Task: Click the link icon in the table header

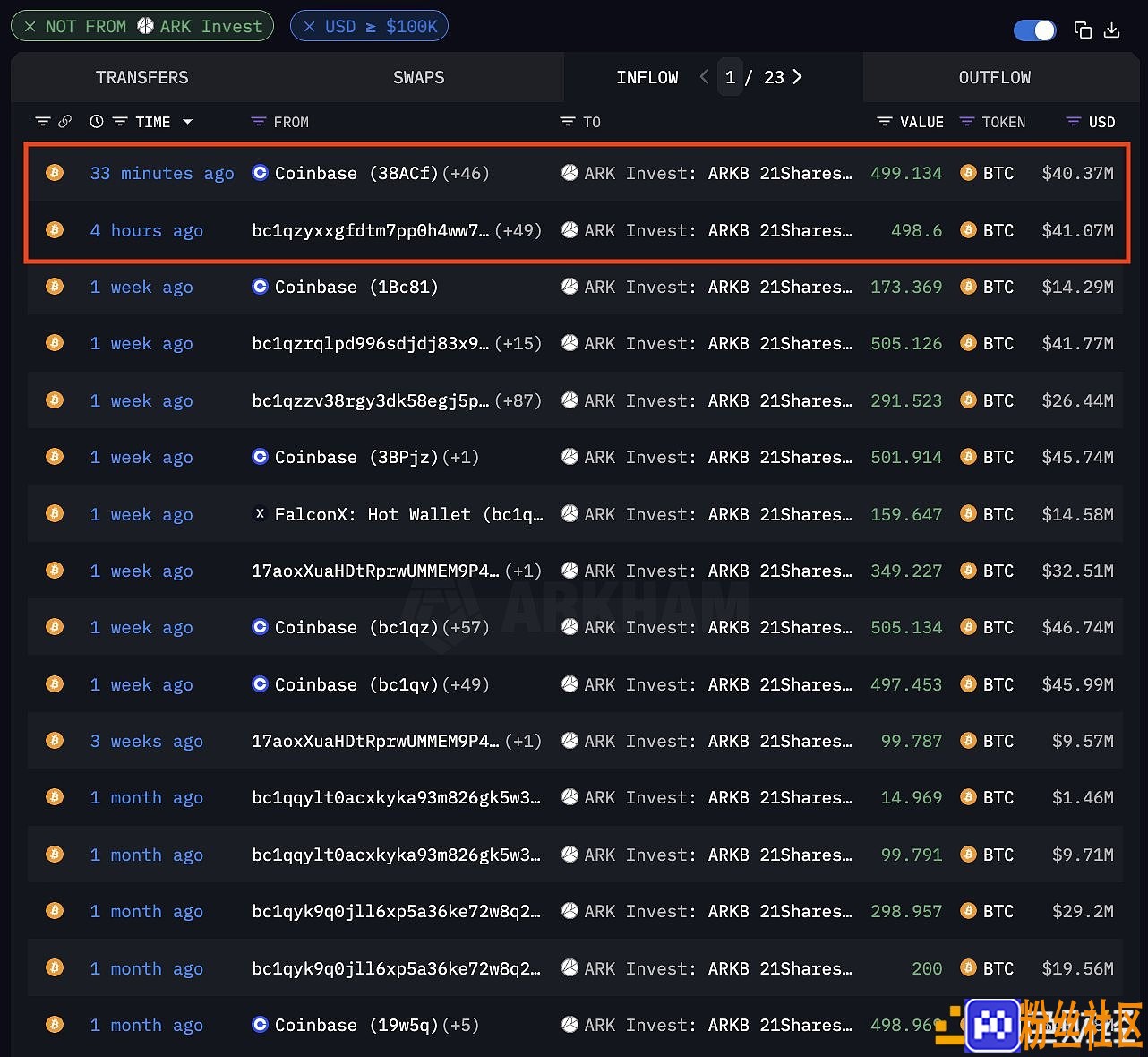Action: [x=64, y=122]
